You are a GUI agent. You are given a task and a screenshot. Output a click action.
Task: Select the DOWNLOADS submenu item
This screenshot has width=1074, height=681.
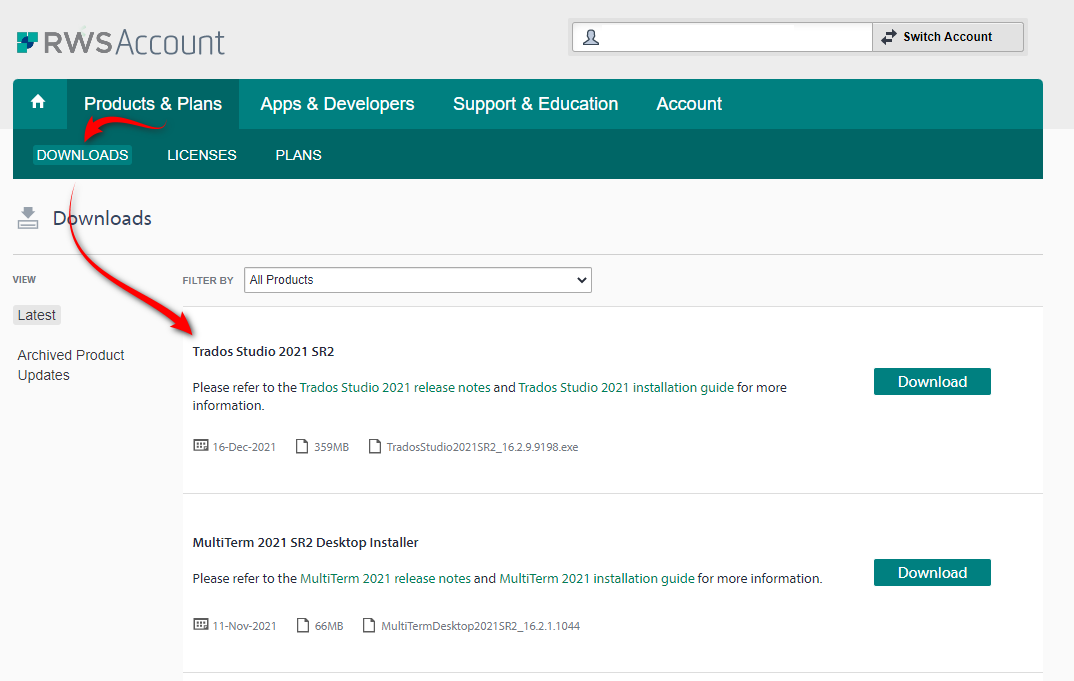(82, 155)
